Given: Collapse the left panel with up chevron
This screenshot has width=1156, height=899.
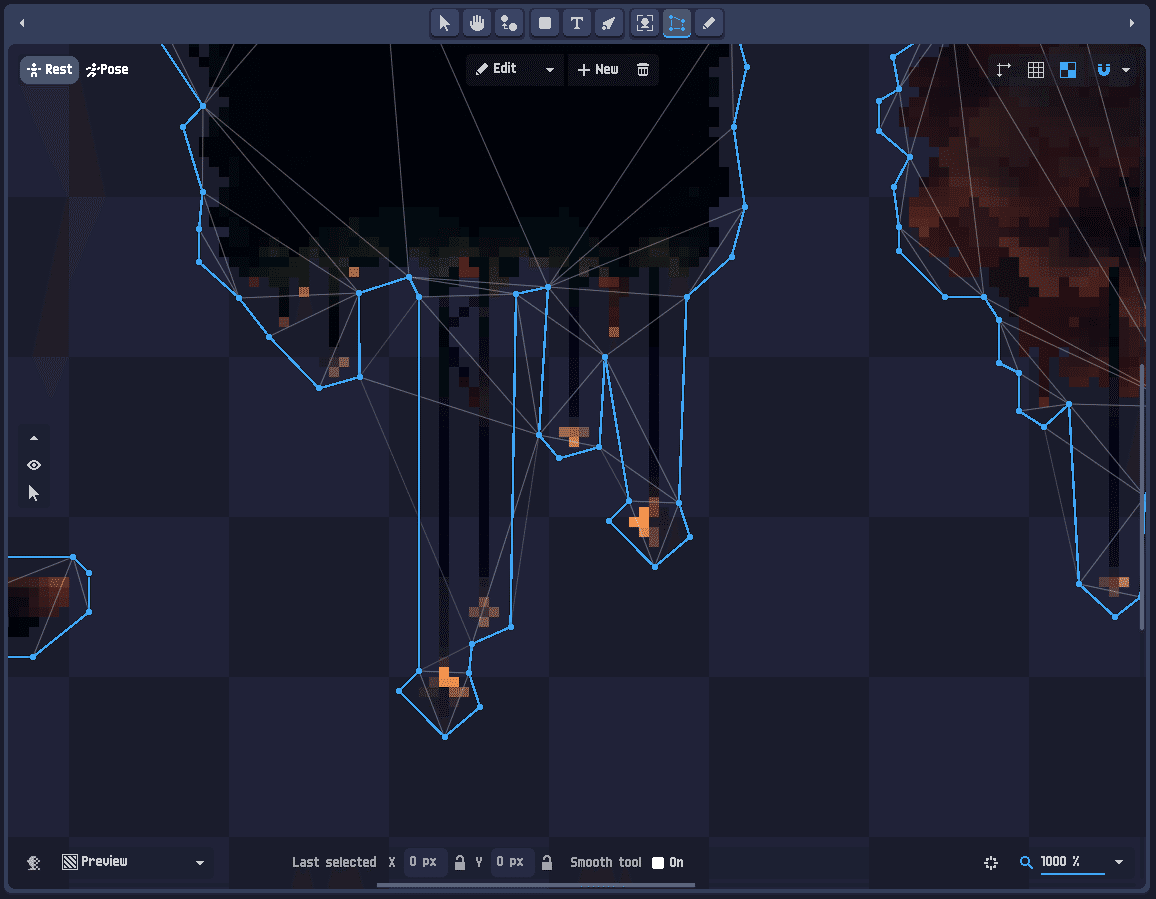Looking at the screenshot, I should pos(34,438).
